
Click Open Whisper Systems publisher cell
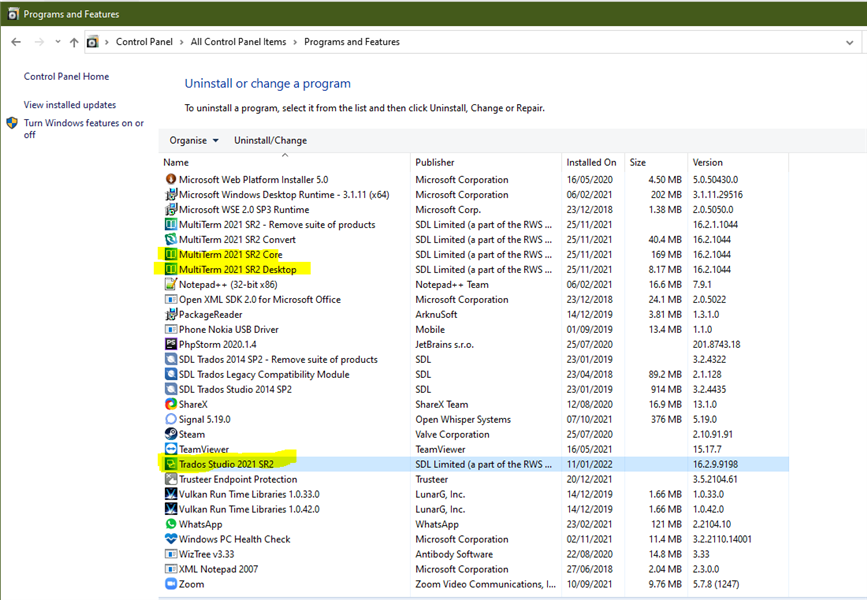(463, 419)
